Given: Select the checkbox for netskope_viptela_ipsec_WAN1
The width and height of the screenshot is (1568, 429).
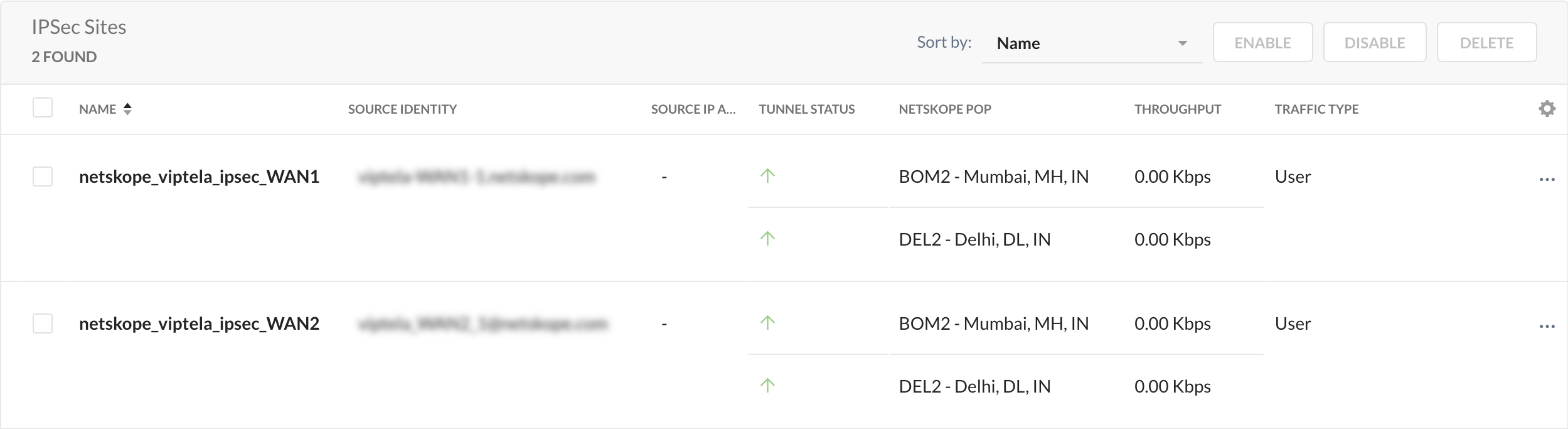Looking at the screenshot, I should [x=42, y=176].
